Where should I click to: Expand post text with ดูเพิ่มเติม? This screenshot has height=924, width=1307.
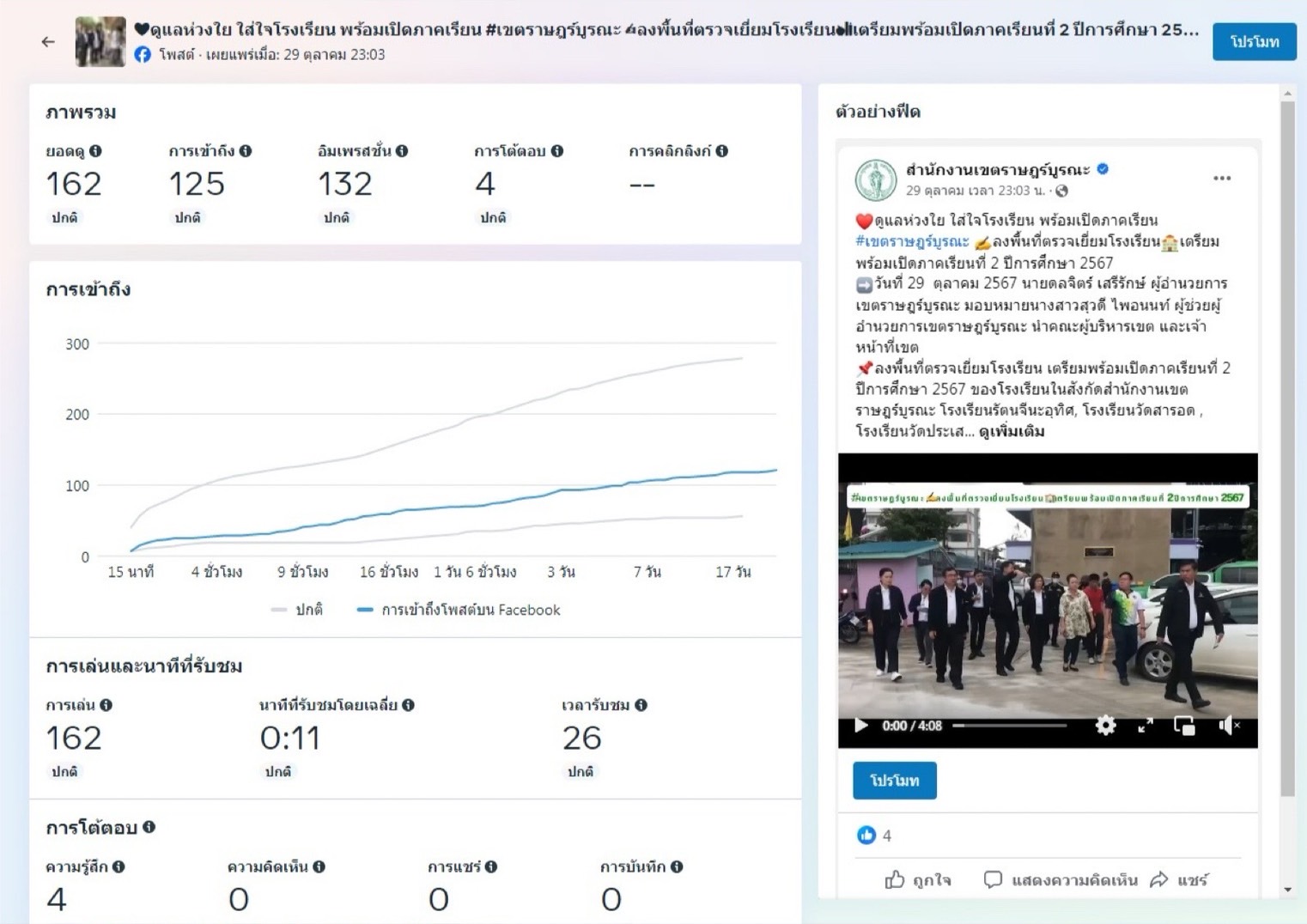[x=1011, y=431]
